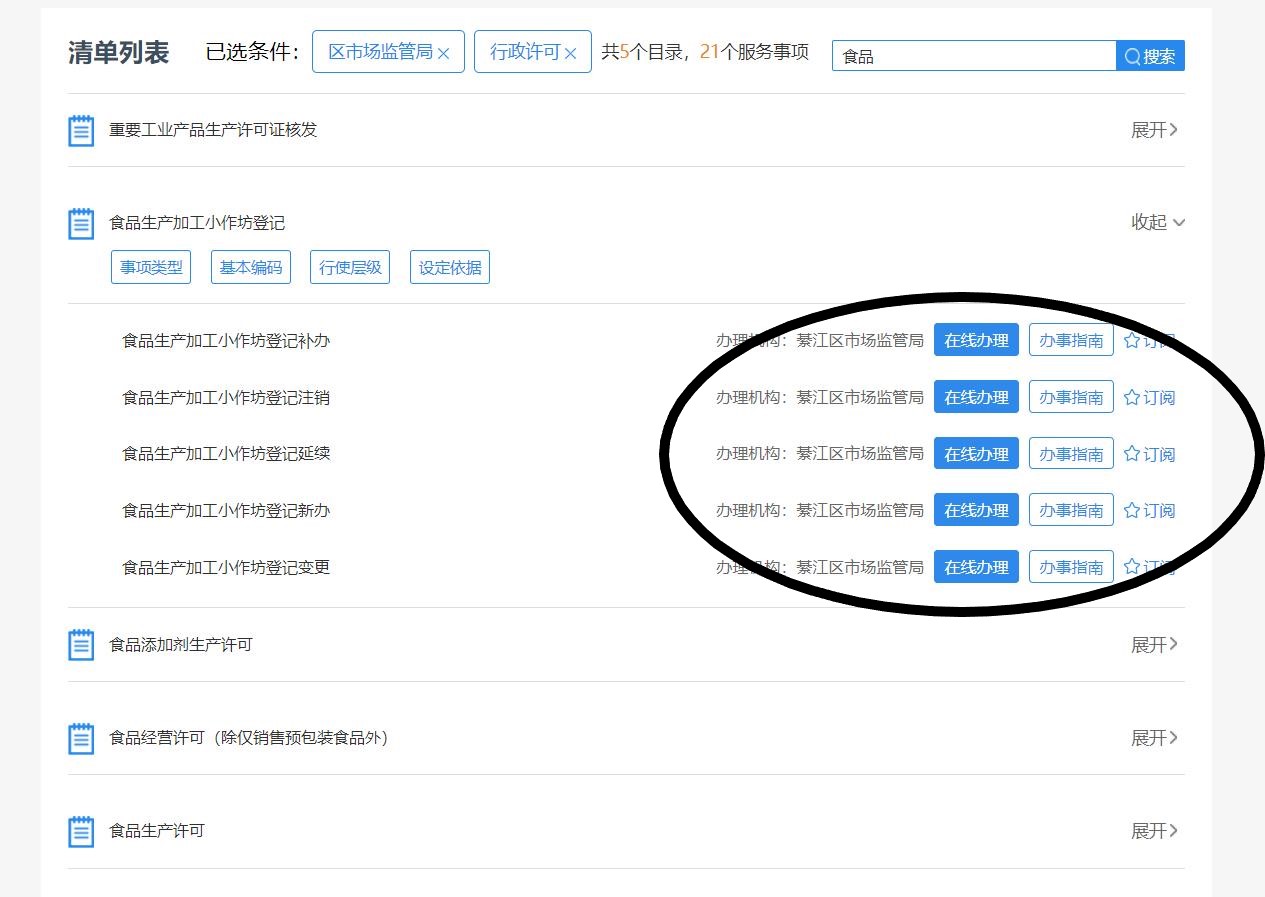Select the 事项类型 tab
Screen dimensions: 1265x897
(x=151, y=268)
